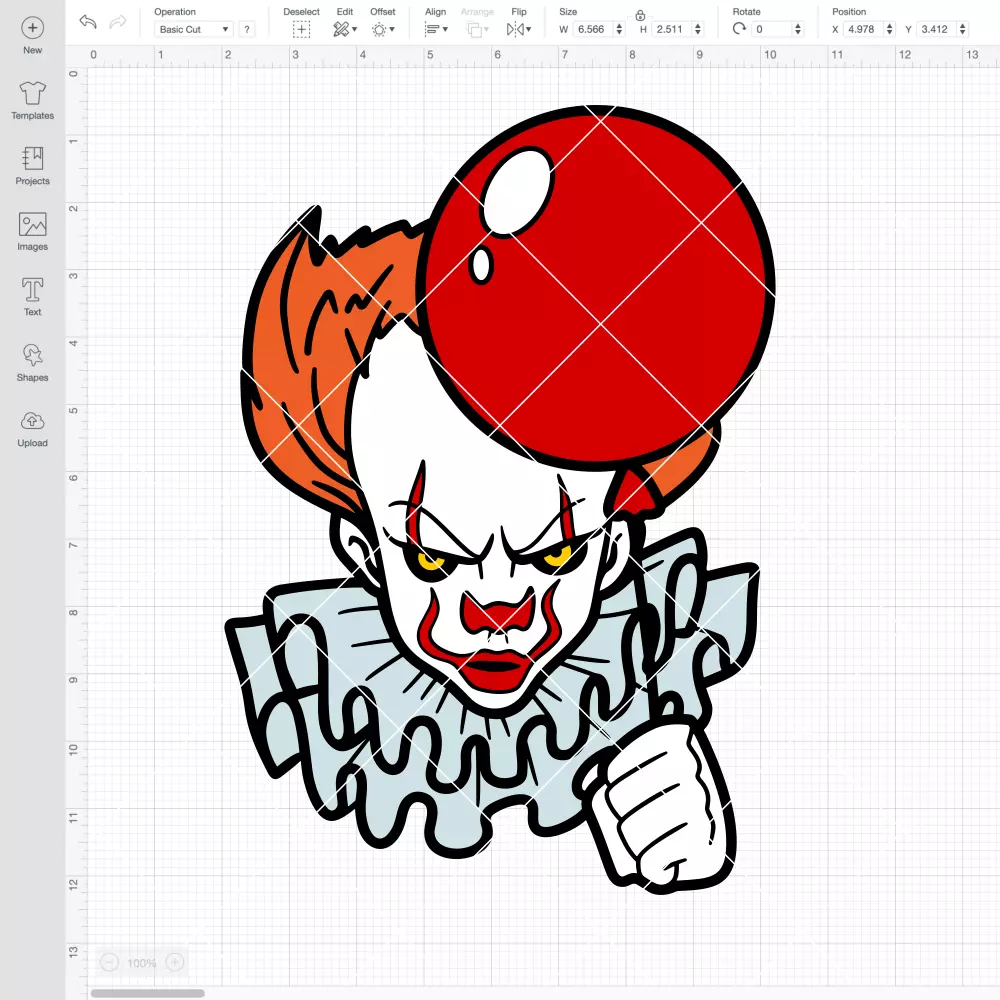Open the Upload panel
This screenshot has height=1000, width=1000.
[x=33, y=429]
